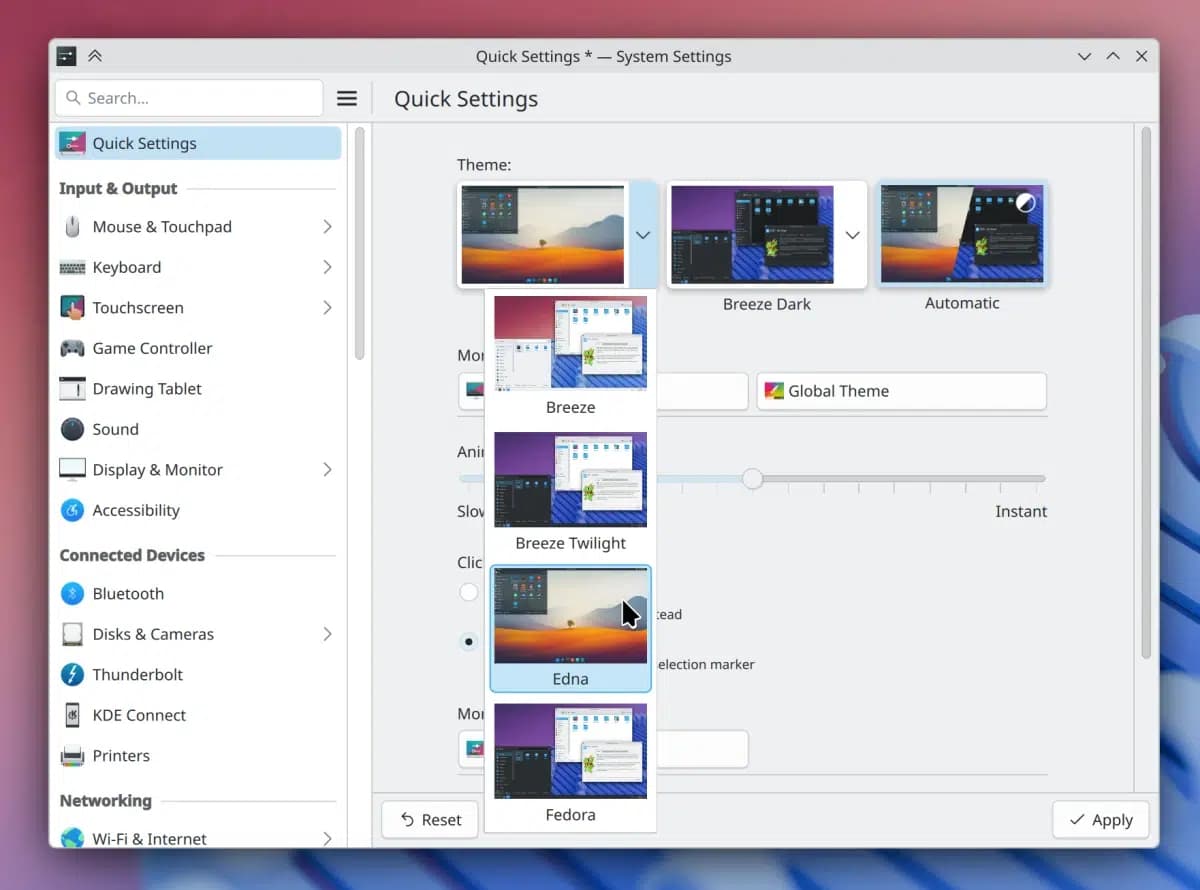Open the Thunderbolt icon entry
Viewport: 1200px width, 890px height.
point(72,674)
